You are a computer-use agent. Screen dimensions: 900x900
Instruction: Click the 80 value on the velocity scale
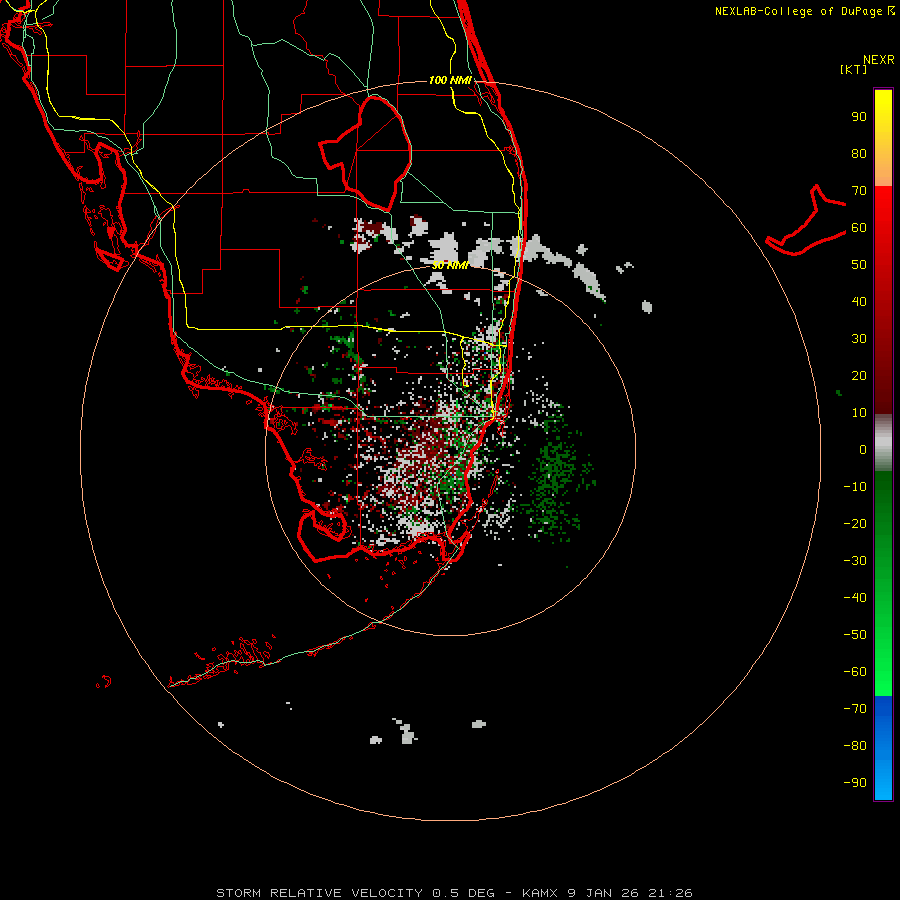pos(859,153)
